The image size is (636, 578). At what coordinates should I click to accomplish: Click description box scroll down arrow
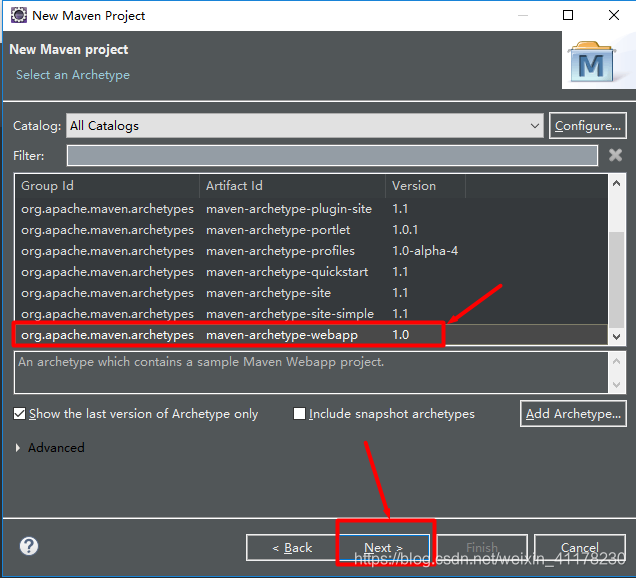(617, 385)
